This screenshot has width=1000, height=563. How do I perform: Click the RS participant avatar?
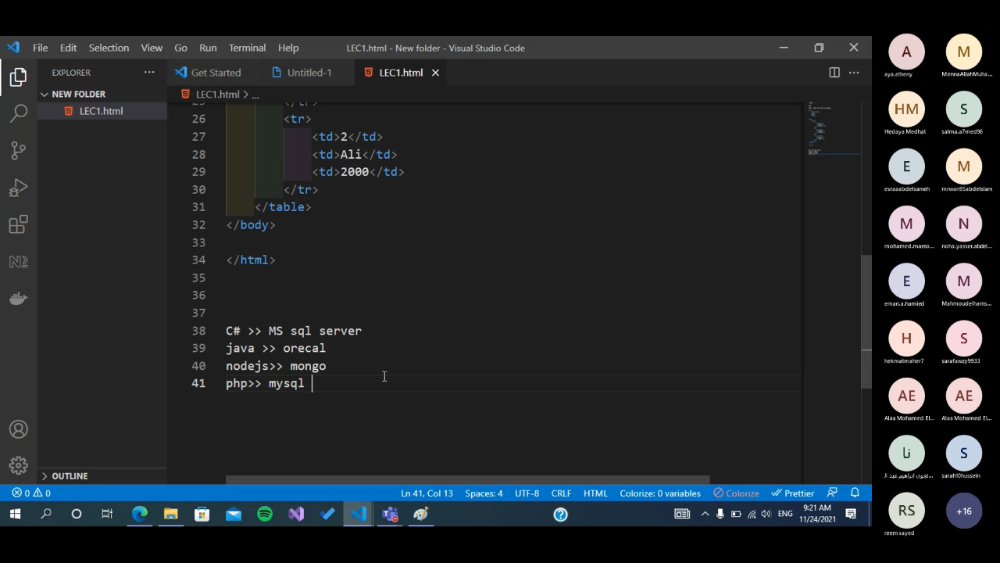[906, 511]
